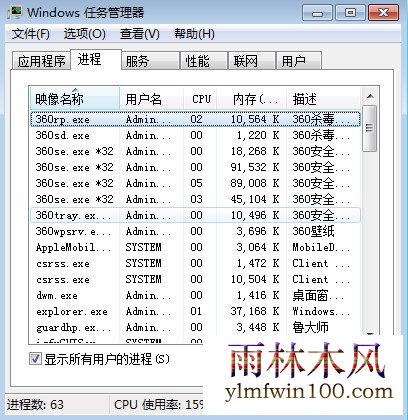Toggle 显示所有用户的进程 checkbox

coord(35,359)
